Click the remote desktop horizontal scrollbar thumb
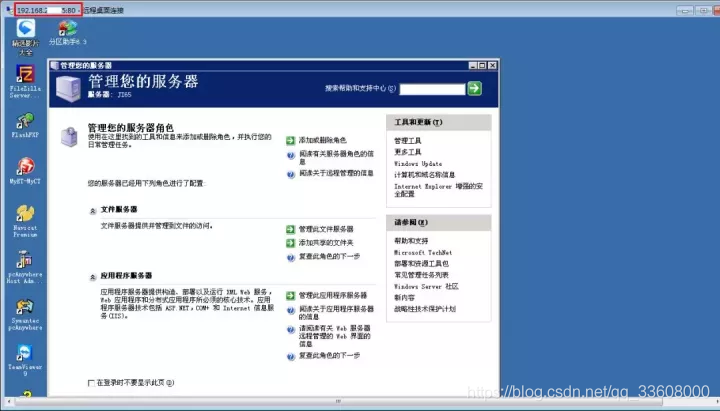This screenshot has width=720, height=411. [339, 401]
